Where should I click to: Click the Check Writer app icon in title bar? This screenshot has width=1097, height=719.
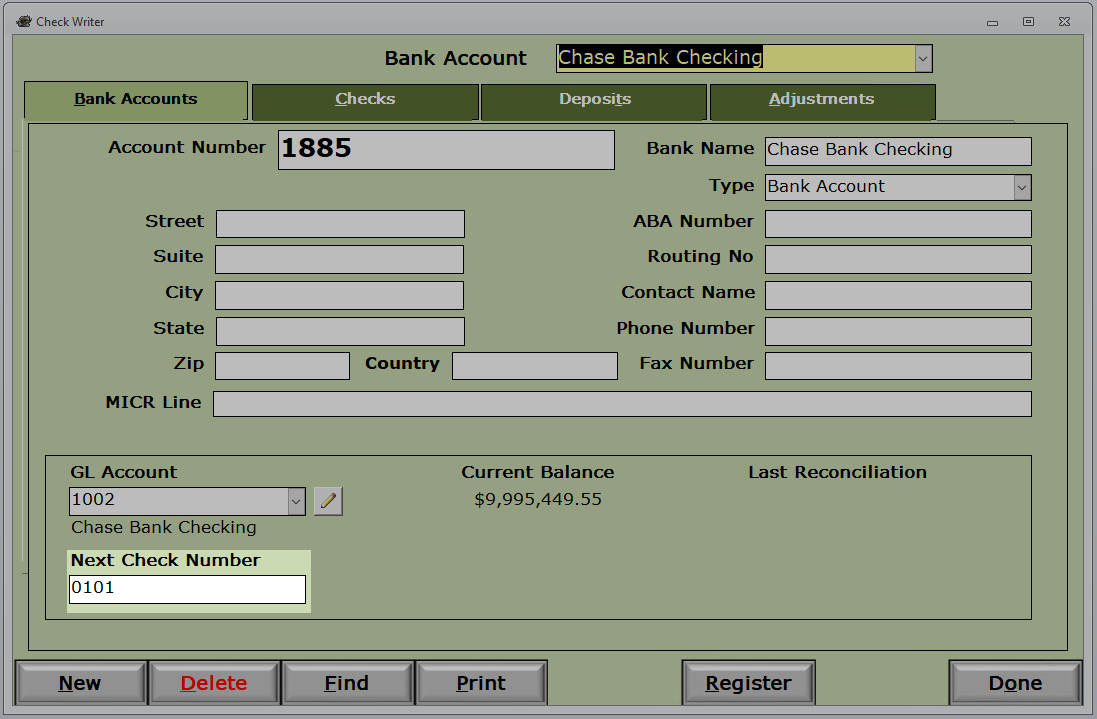click(24, 21)
